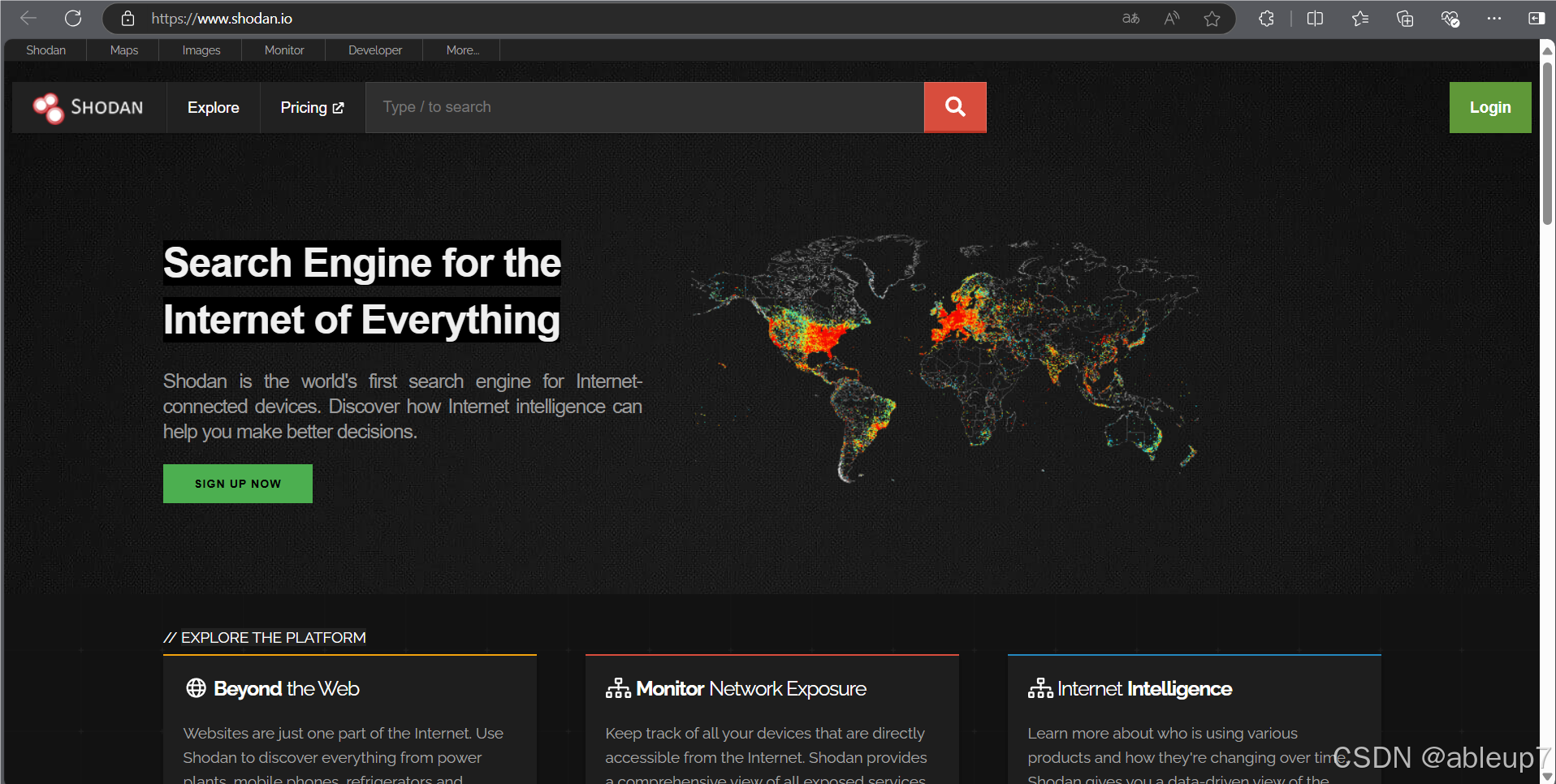Open the favorites list icon
The height and width of the screenshot is (784, 1556).
coord(1360,18)
